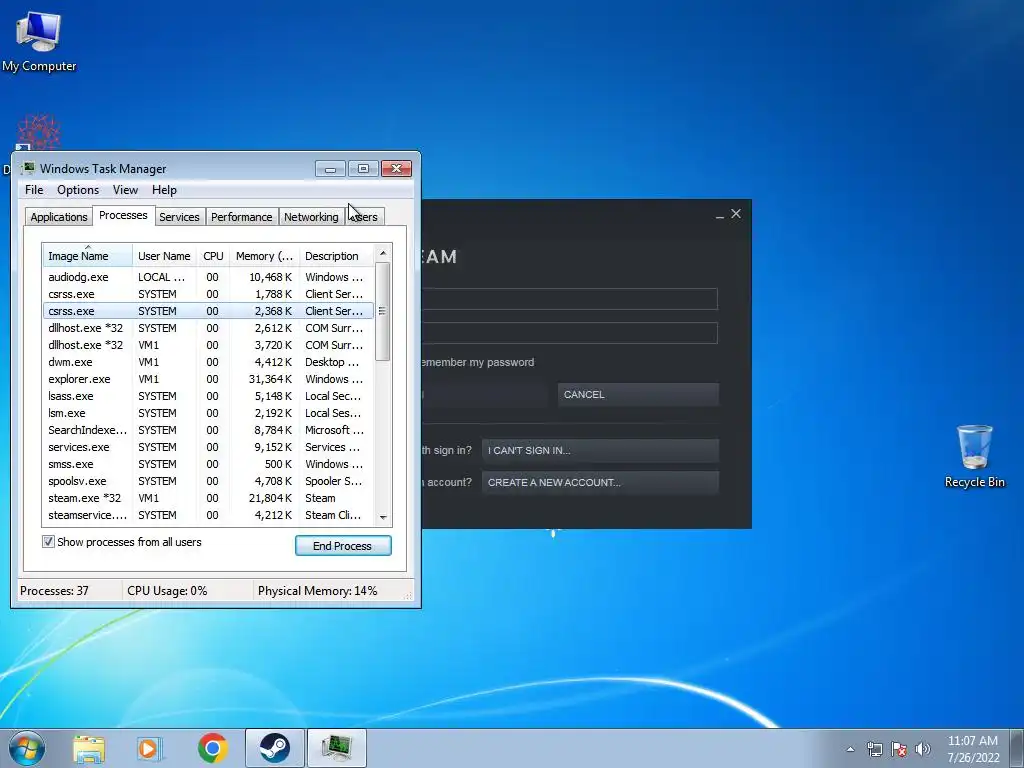Select dllhost.exe *32 row owned by VM1
The image size is (1024, 768).
click(208, 345)
